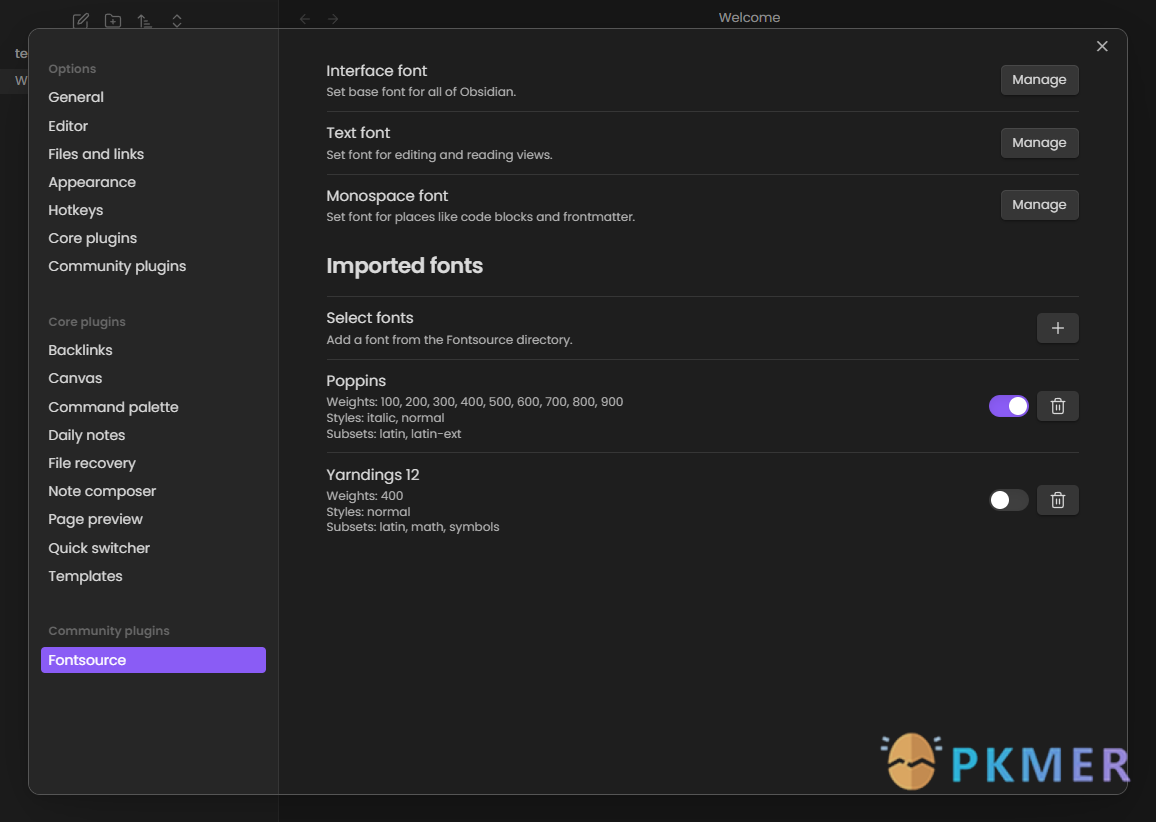Select Core plugins in the Options section
1156x822 pixels.
(x=153, y=238)
